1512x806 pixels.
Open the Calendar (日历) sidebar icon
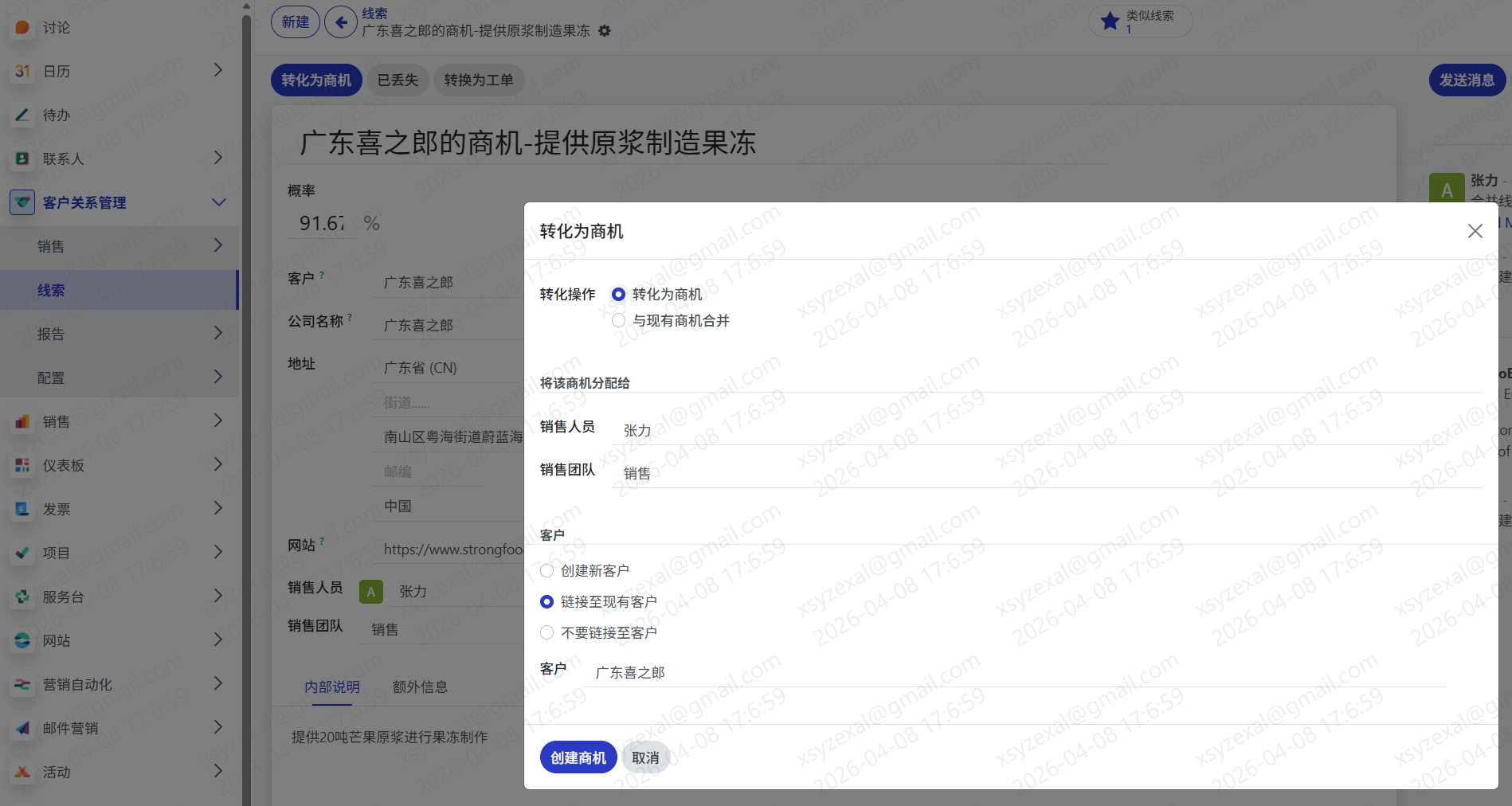(x=22, y=72)
